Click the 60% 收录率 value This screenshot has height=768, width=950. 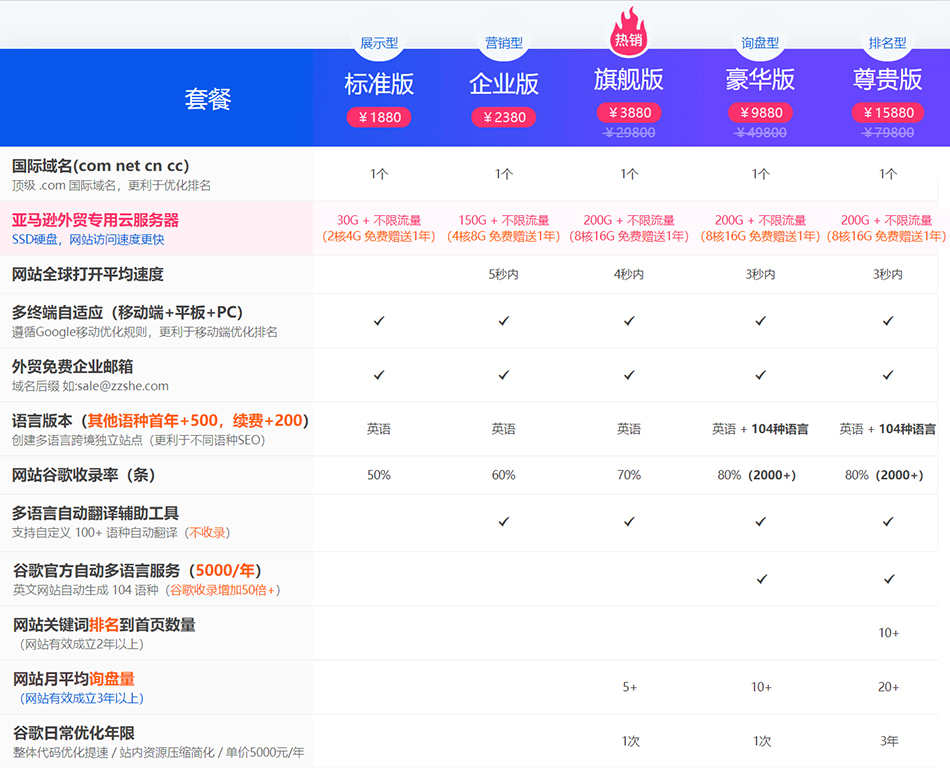click(504, 475)
